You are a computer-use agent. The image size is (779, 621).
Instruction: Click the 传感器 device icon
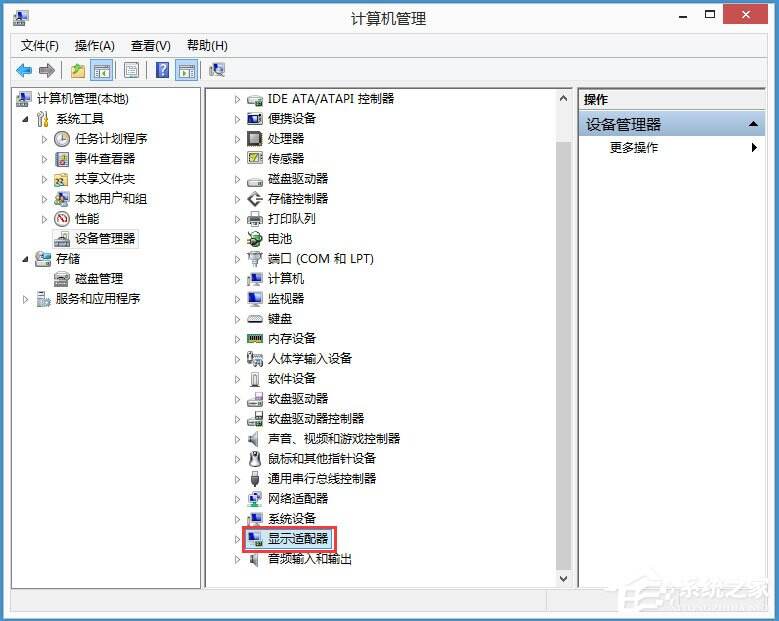255,158
